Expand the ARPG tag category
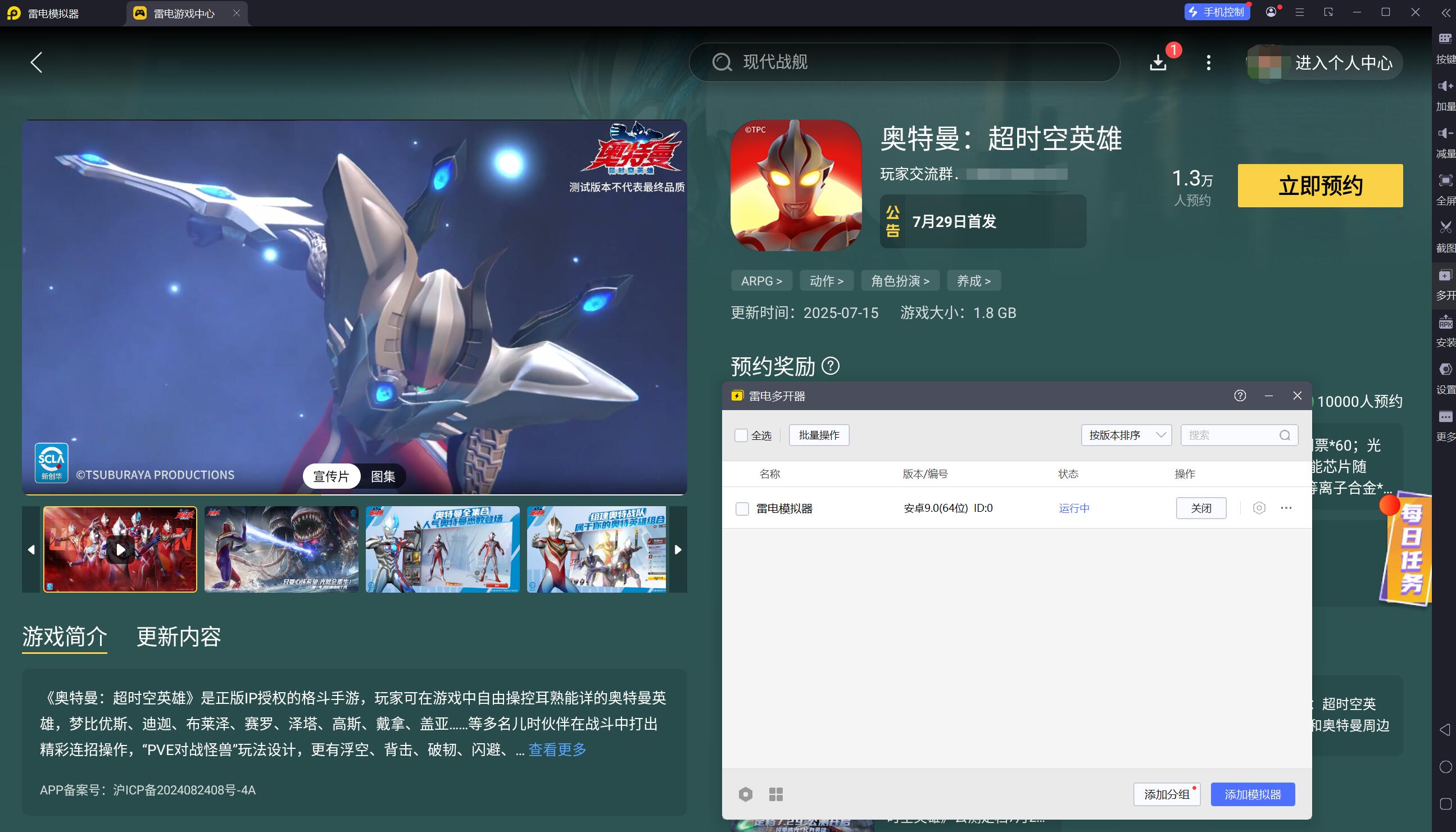 coord(761,280)
